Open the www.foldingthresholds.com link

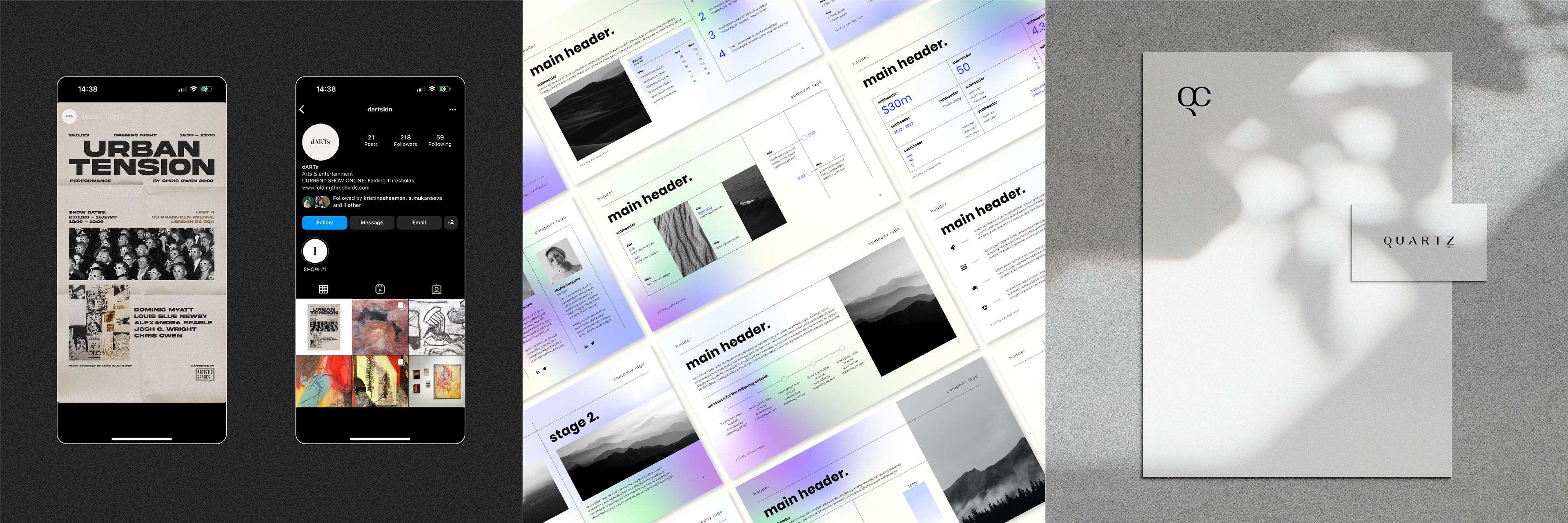[336, 188]
